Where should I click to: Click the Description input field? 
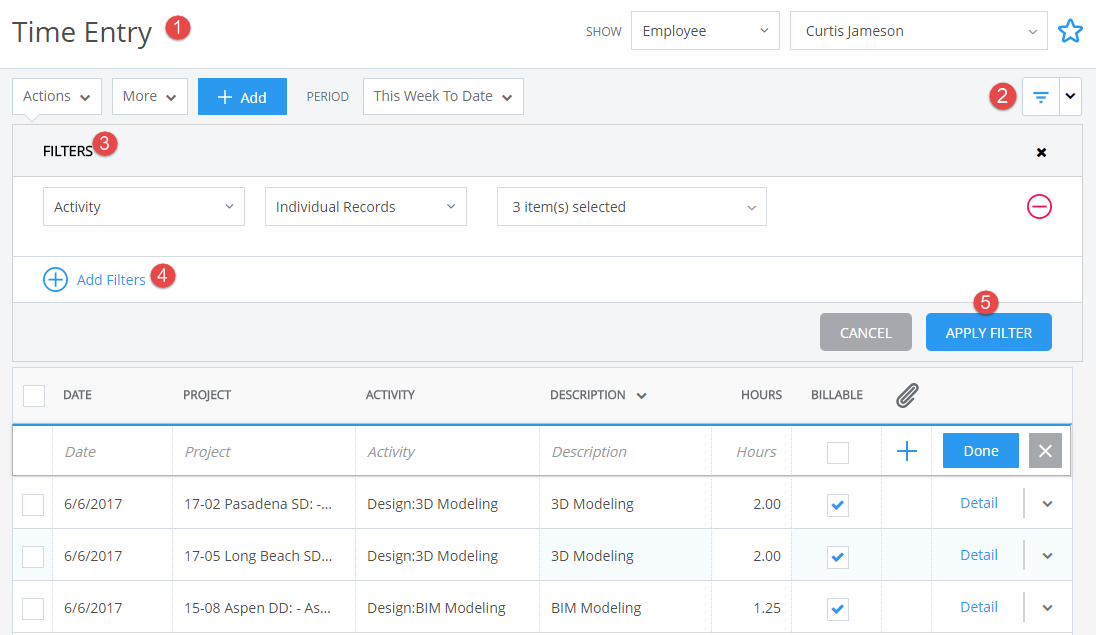pyautogui.click(x=625, y=452)
